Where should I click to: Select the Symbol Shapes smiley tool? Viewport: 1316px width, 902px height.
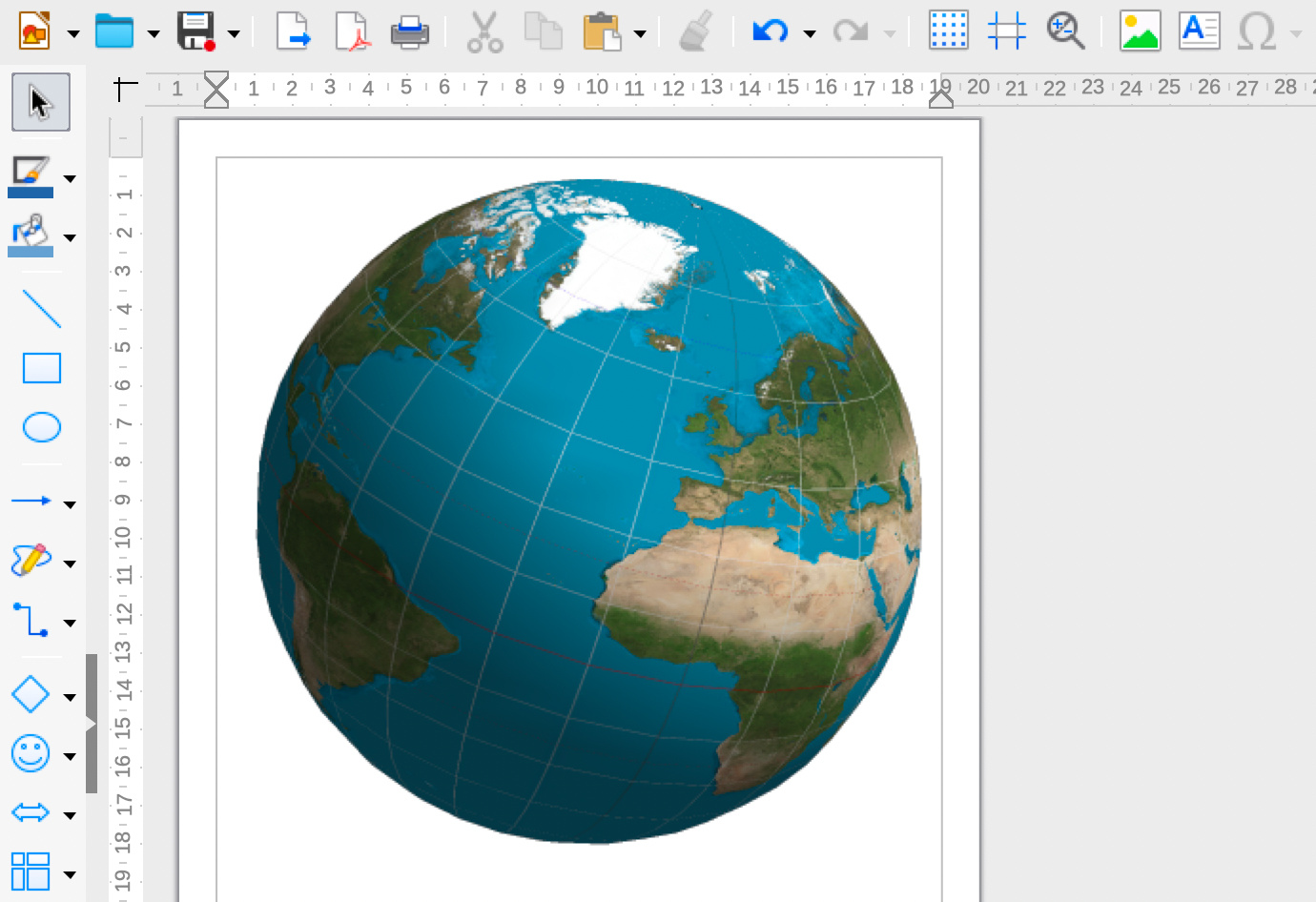tap(31, 753)
